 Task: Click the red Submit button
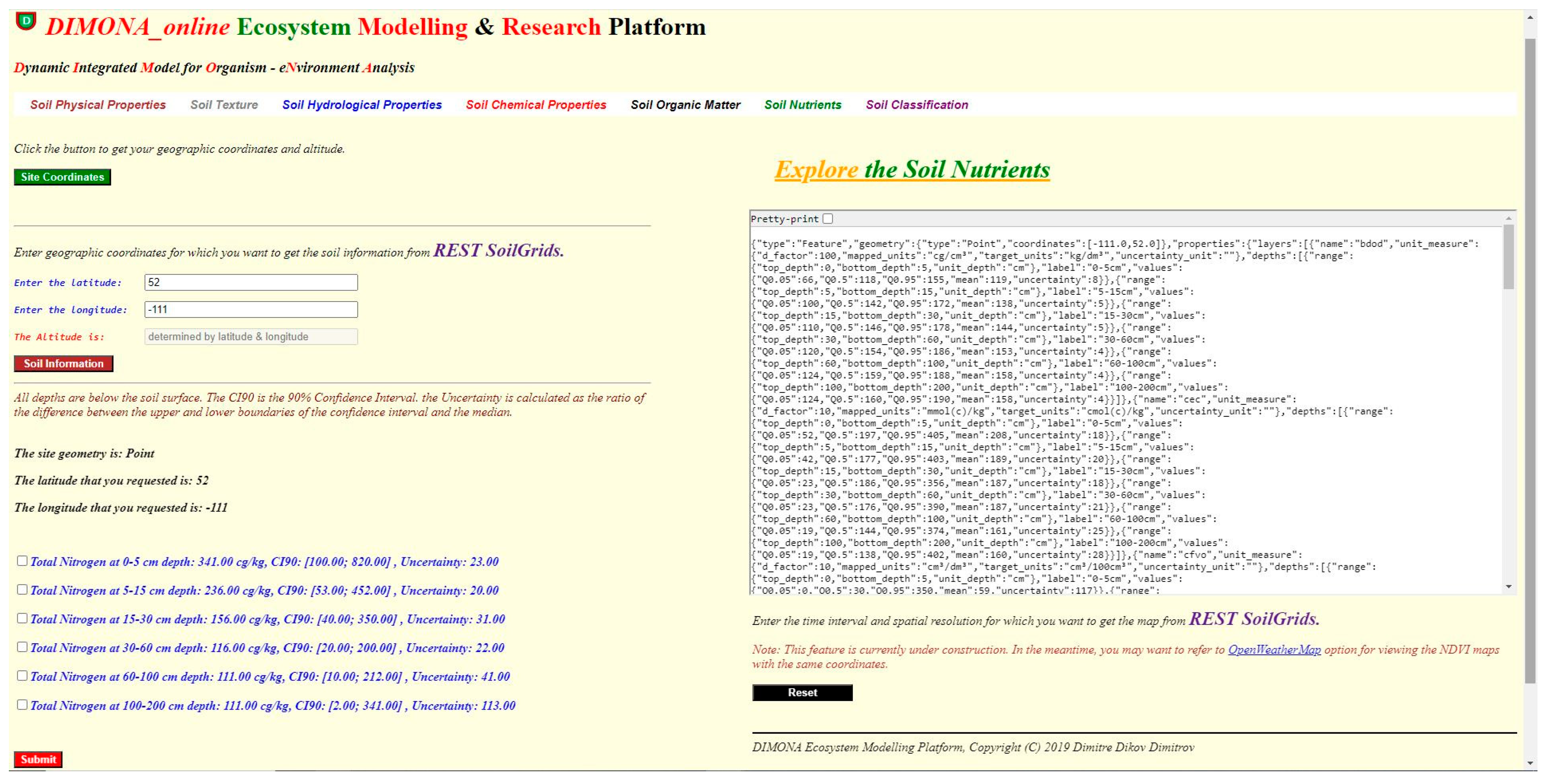pos(38,760)
